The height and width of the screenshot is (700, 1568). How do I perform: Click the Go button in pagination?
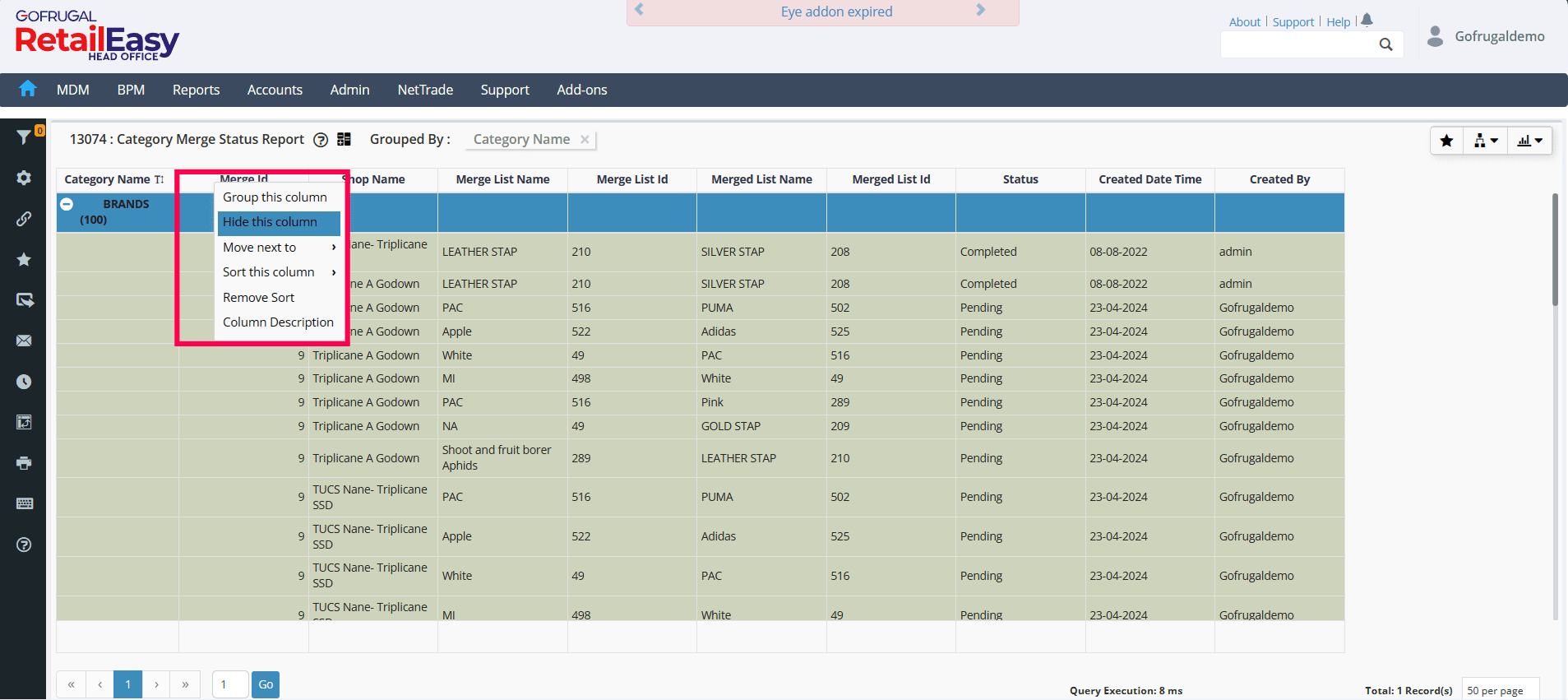pos(266,684)
